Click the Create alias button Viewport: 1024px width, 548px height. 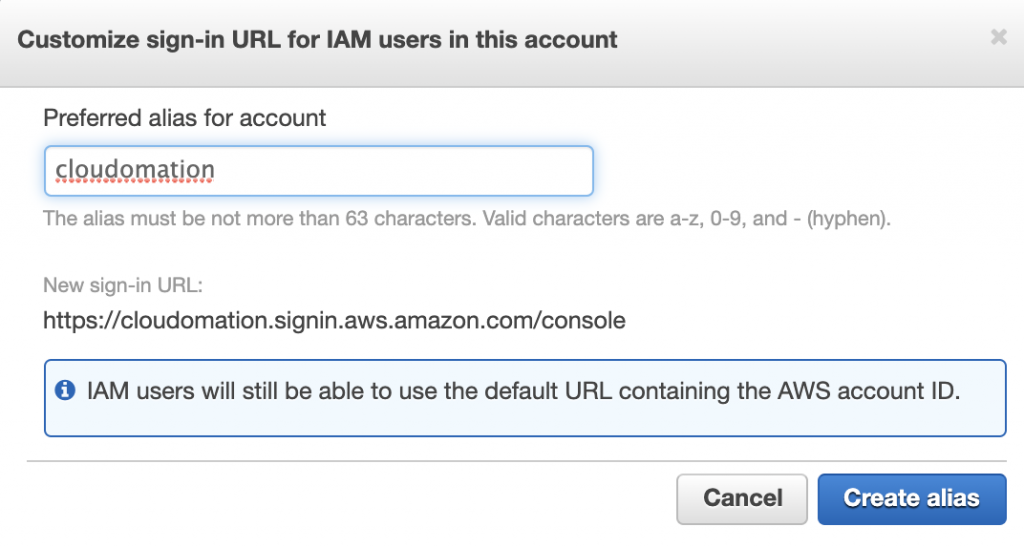click(x=911, y=498)
